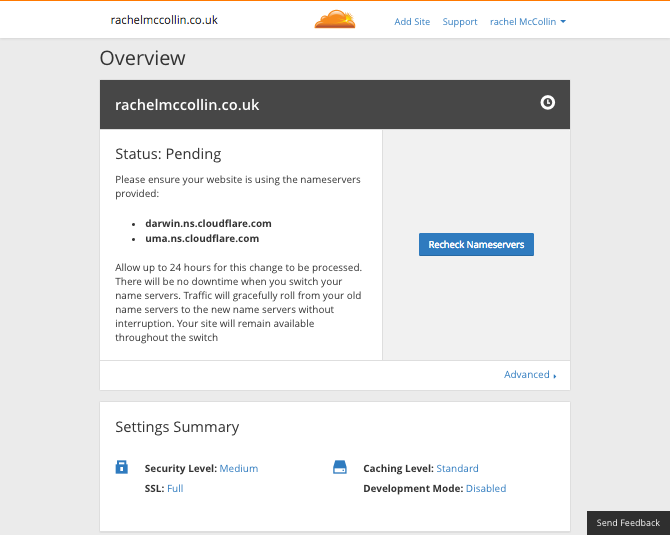Open the Support menu
The image size is (670, 535).
[x=460, y=22]
